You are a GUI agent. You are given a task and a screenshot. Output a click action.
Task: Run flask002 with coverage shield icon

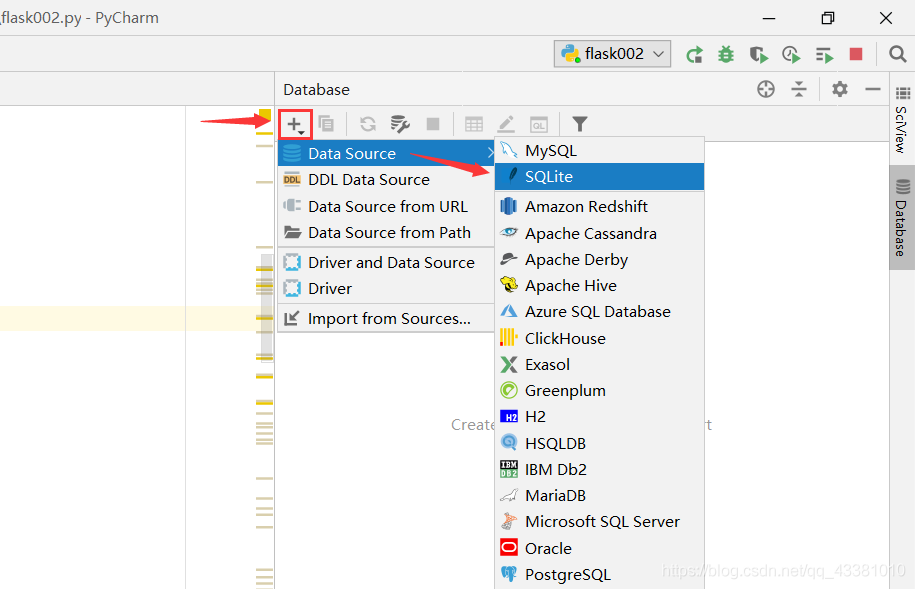click(x=759, y=55)
